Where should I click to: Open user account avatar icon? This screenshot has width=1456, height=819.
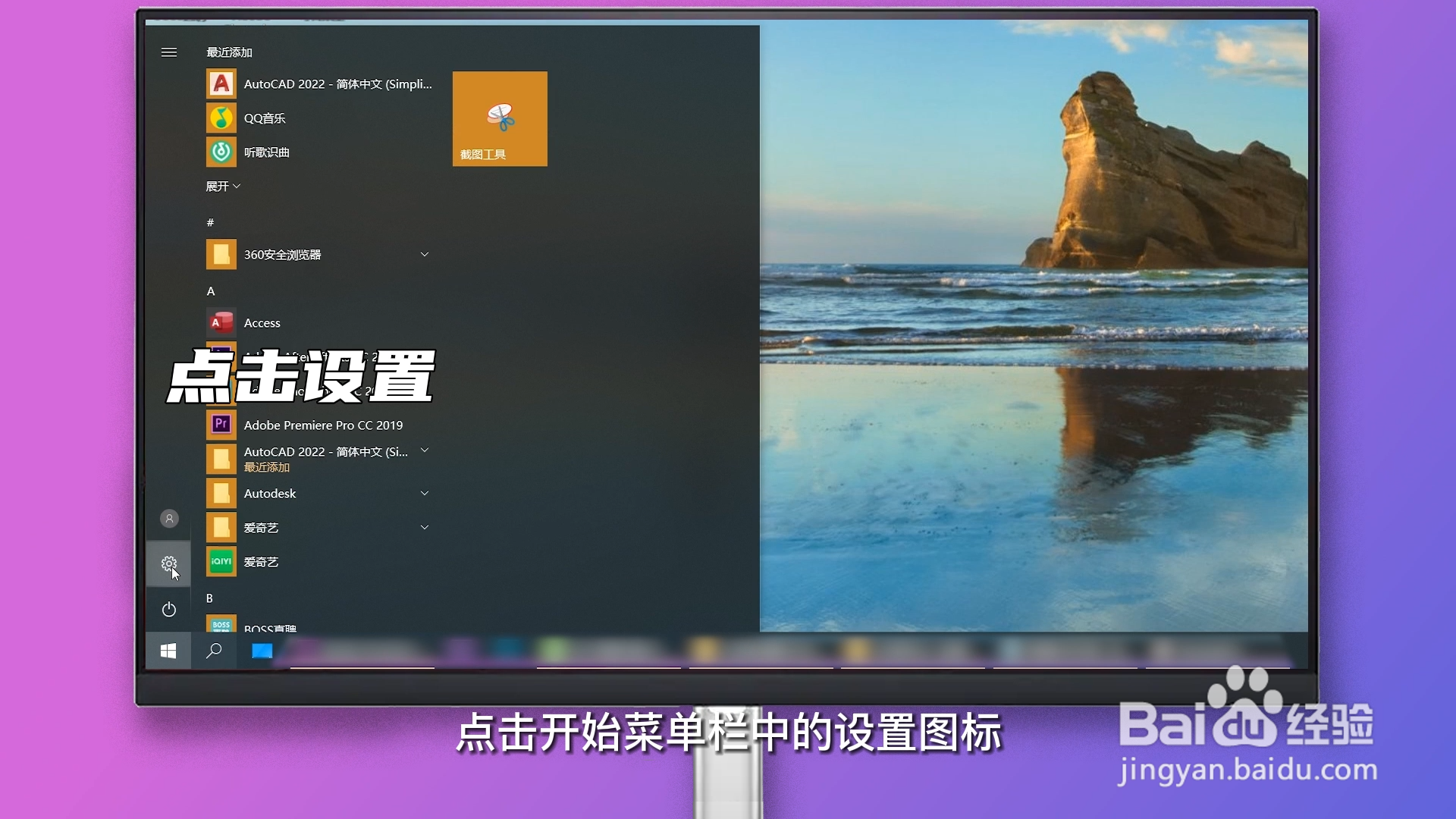pos(169,519)
